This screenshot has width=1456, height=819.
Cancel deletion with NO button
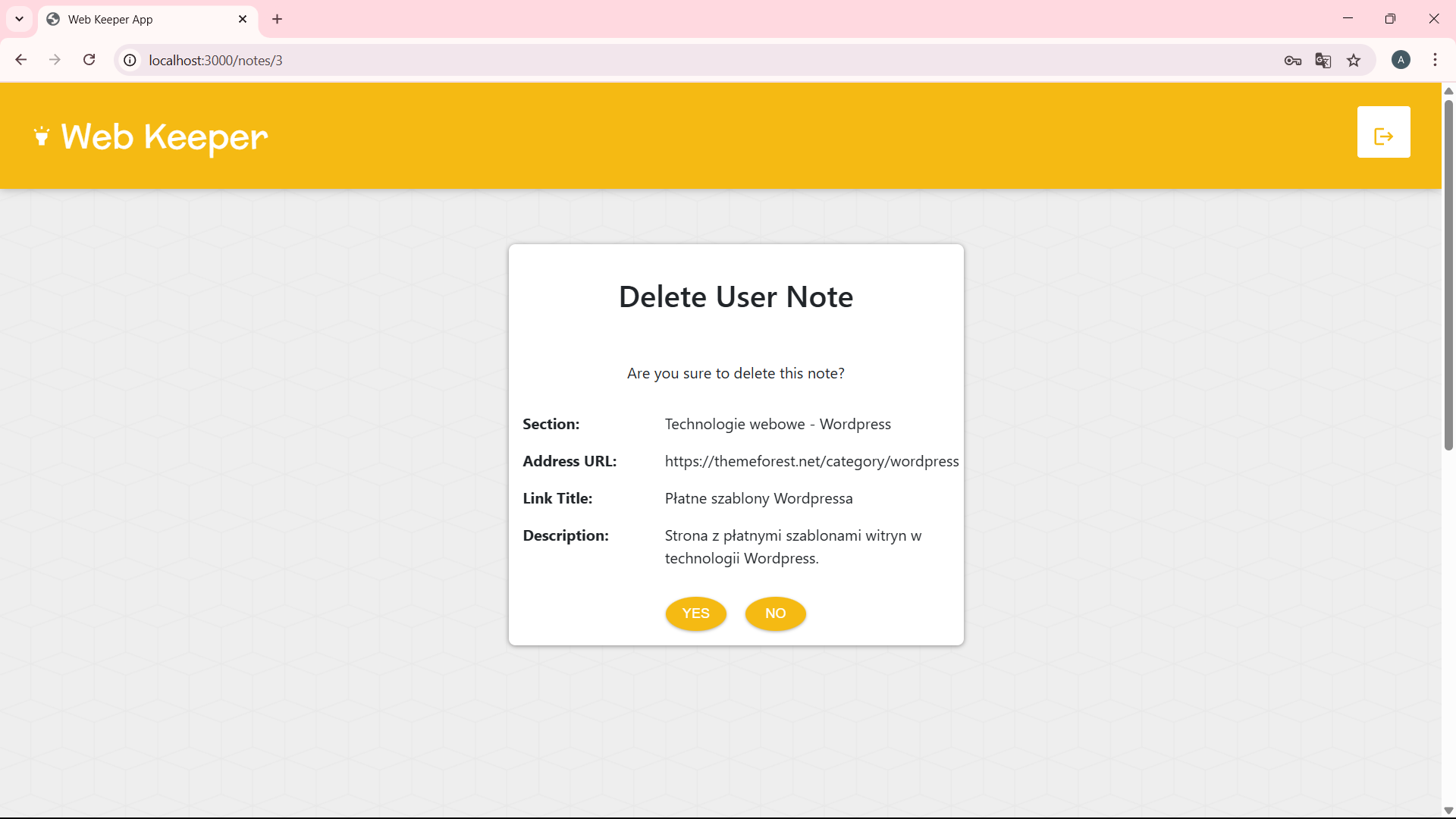[775, 613]
